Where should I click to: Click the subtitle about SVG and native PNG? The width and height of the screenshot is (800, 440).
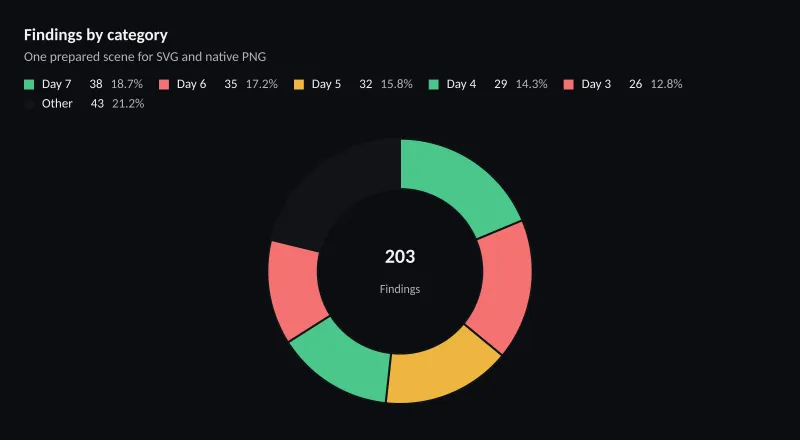coord(145,57)
